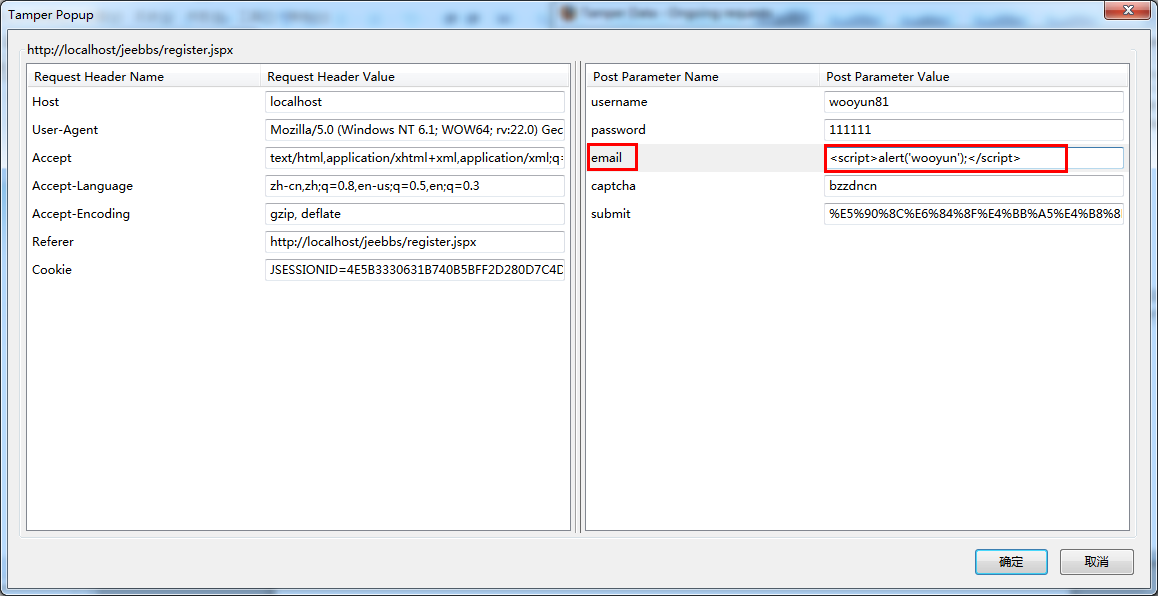Screen dimensions: 1158x596
Task: Edit the Host header value field
Action: pyautogui.click(x=415, y=102)
